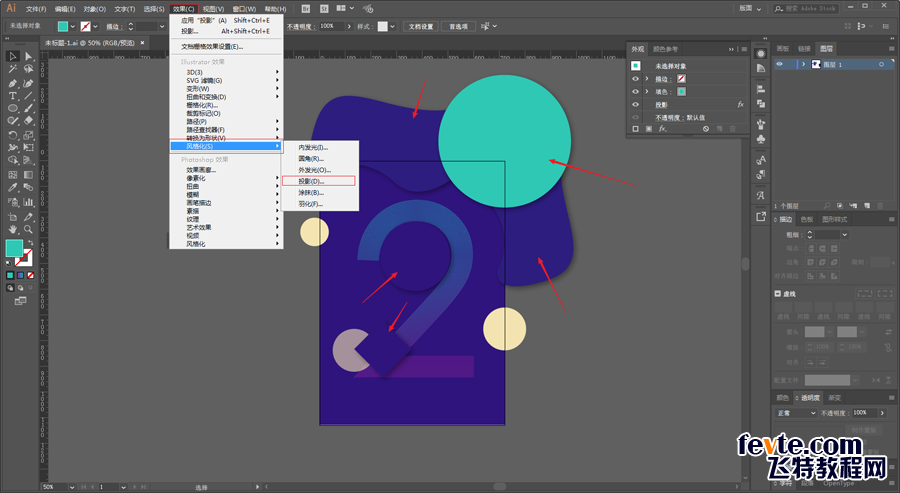
Task: Open the 样式 style dropdown
Action: [x=393, y=26]
